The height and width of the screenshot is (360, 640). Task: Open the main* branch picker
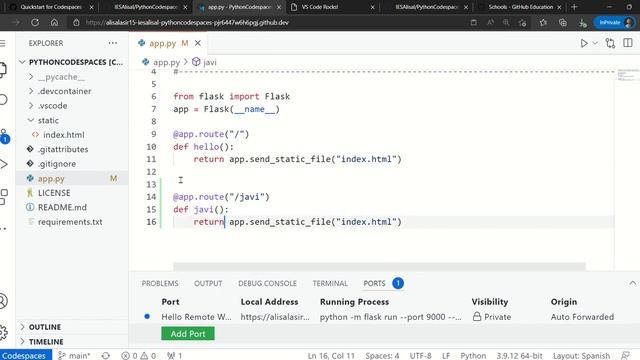(x=74, y=356)
